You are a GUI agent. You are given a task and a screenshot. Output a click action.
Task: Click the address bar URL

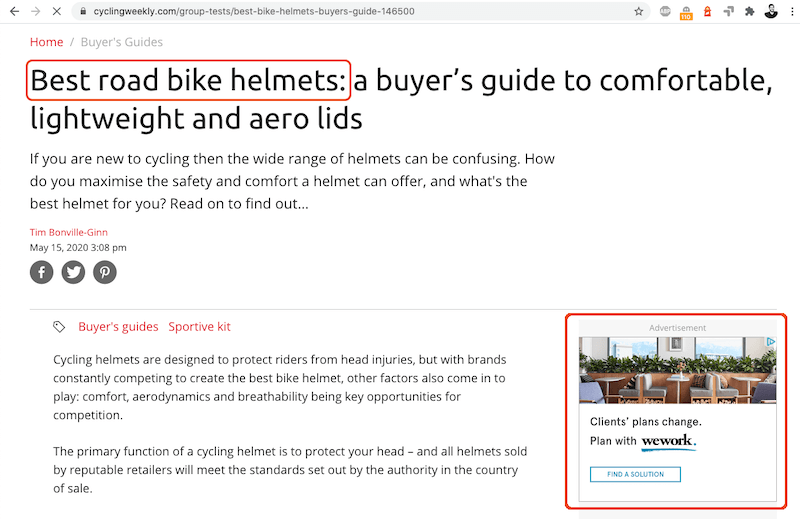click(x=254, y=11)
